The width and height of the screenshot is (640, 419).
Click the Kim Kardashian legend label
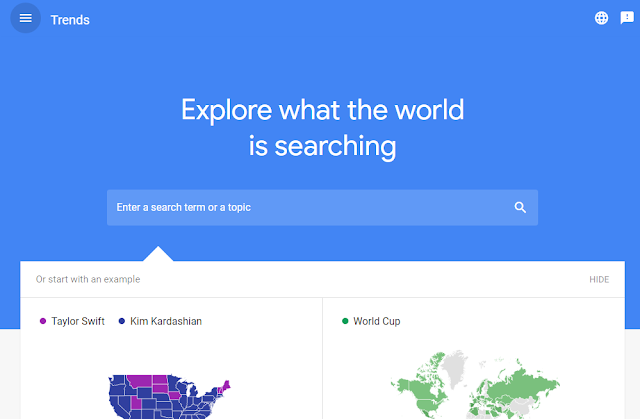click(166, 321)
